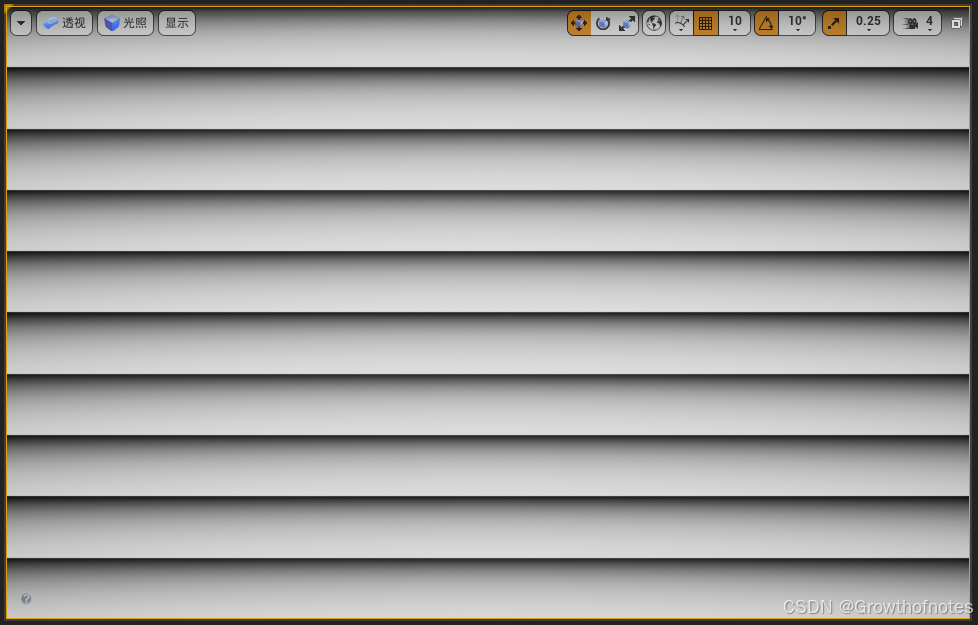Screen dimensions: 978x625
Task: Open scale snap 0.25 dropdown
Action: [x=868, y=23]
